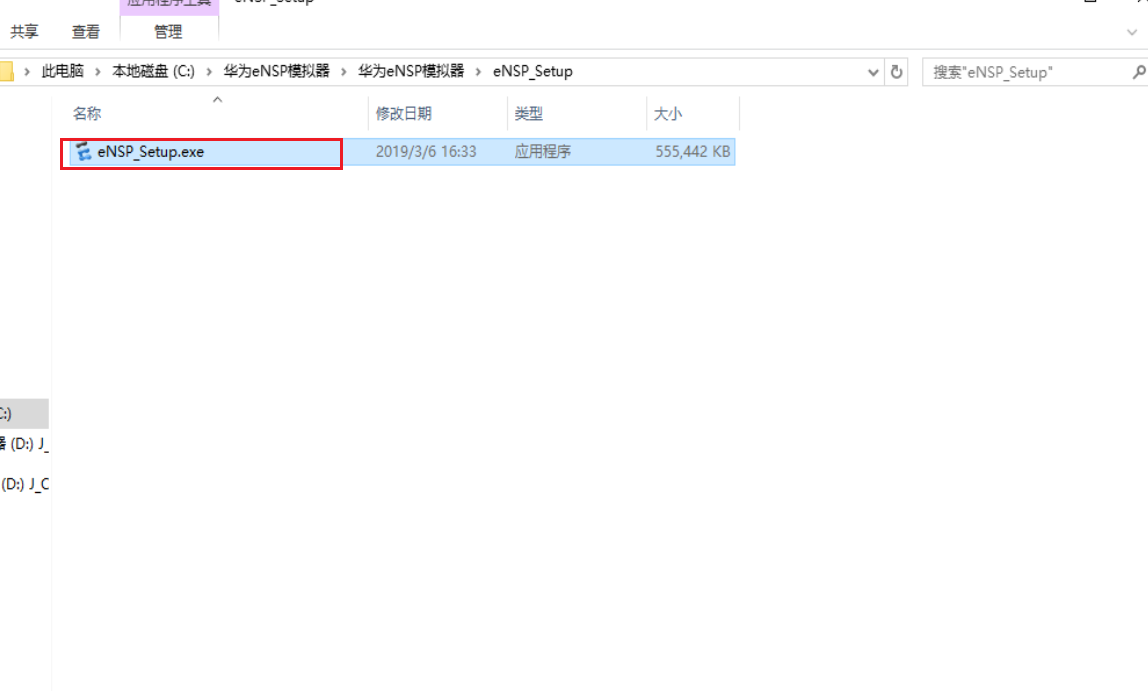The height and width of the screenshot is (691, 1148).
Task: Open the 查看 ribbon tab
Action: point(86,31)
